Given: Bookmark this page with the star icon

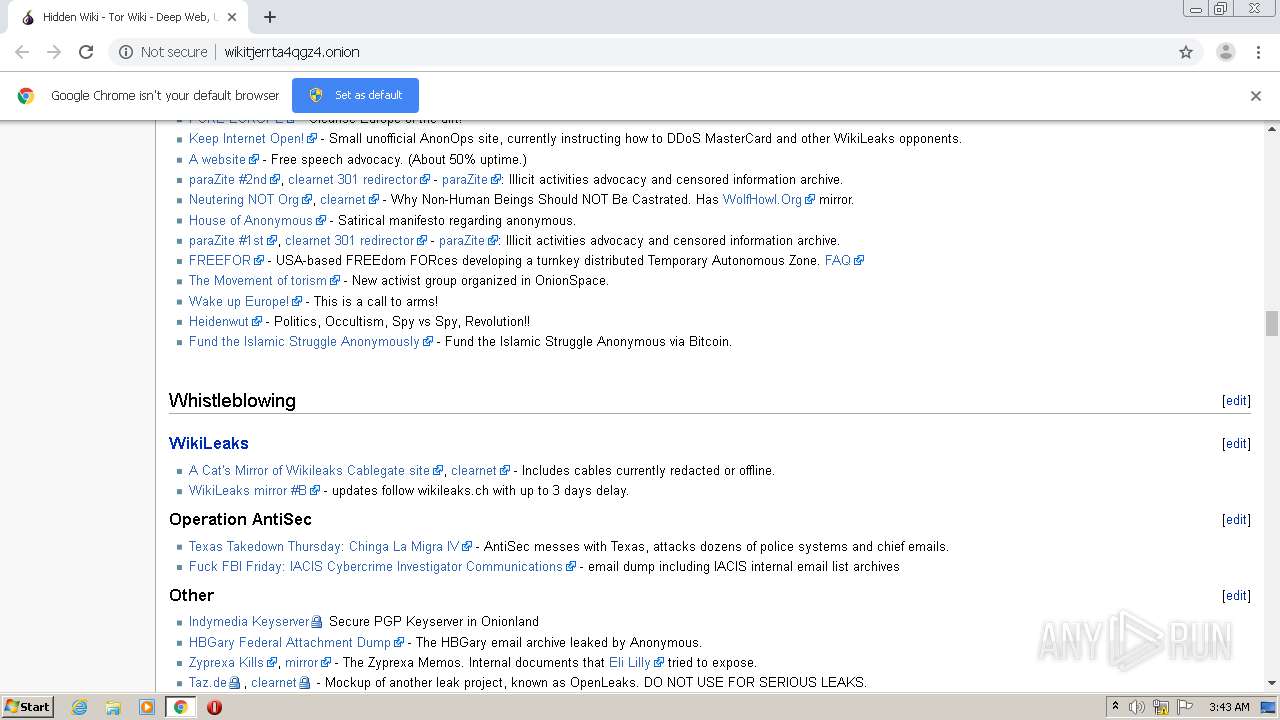Looking at the screenshot, I should [x=1186, y=52].
